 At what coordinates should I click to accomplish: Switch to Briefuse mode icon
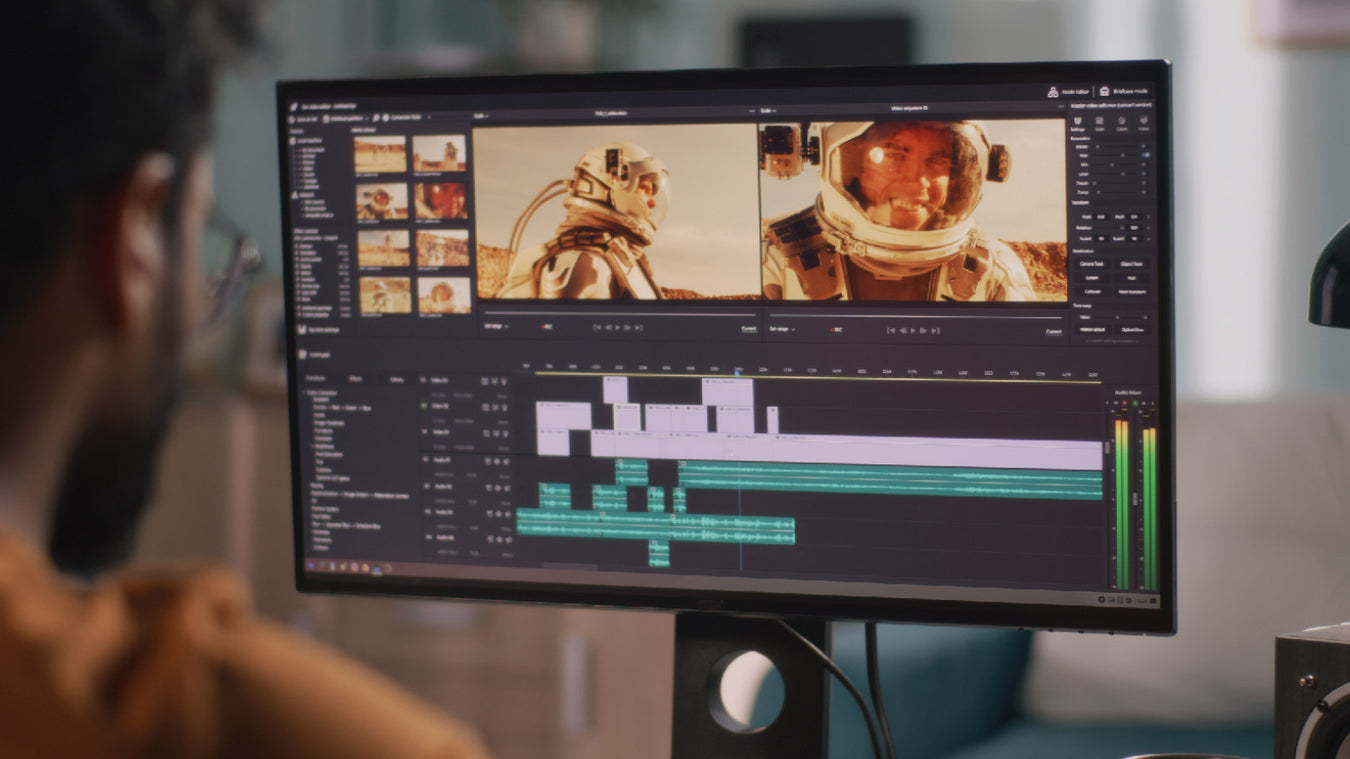(x=1104, y=91)
